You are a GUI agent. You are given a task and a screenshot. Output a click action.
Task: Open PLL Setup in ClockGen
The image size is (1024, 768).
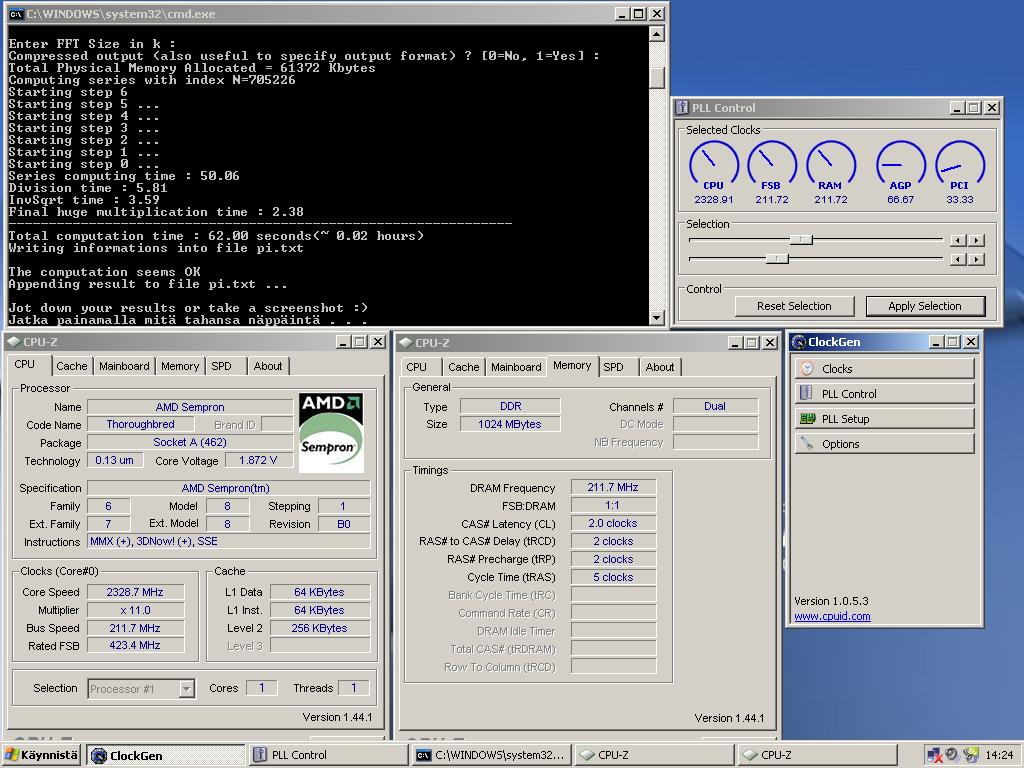(x=884, y=419)
